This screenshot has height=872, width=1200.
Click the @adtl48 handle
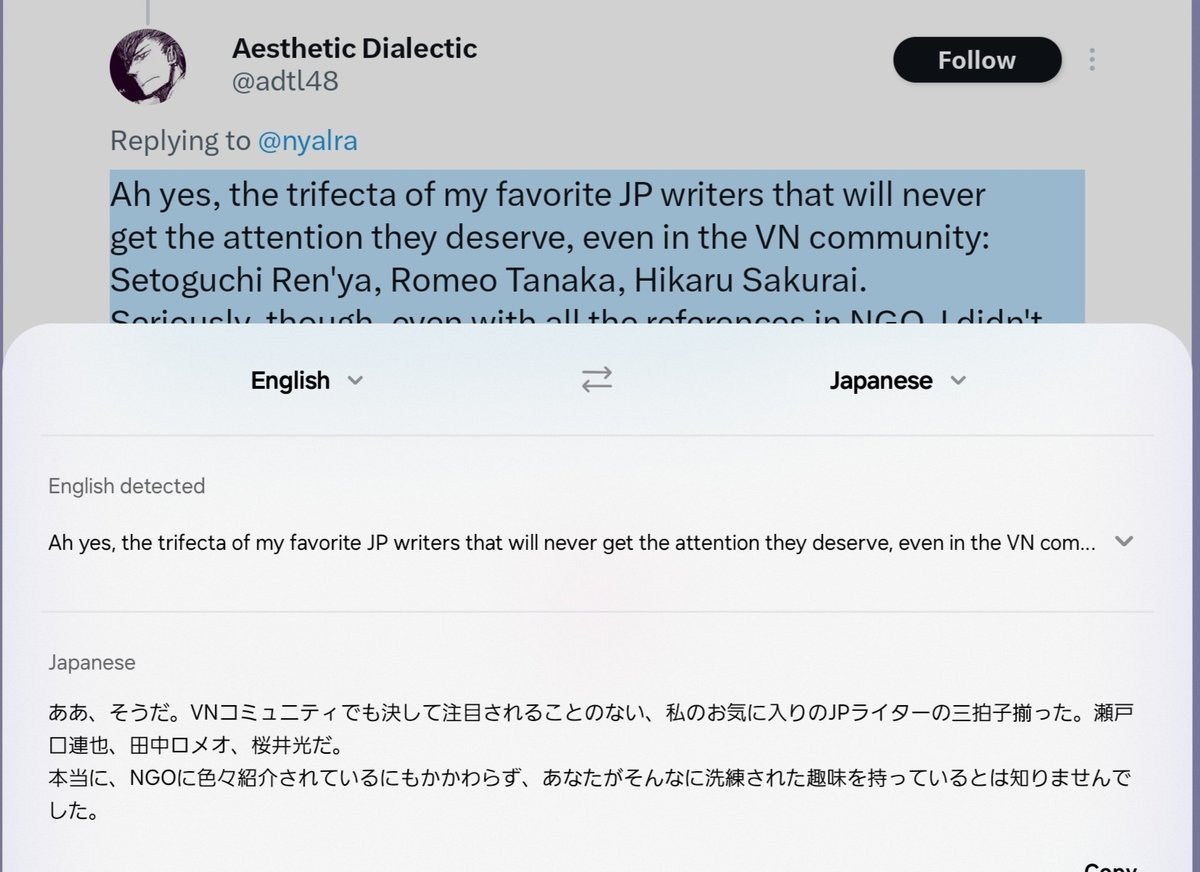pos(285,81)
